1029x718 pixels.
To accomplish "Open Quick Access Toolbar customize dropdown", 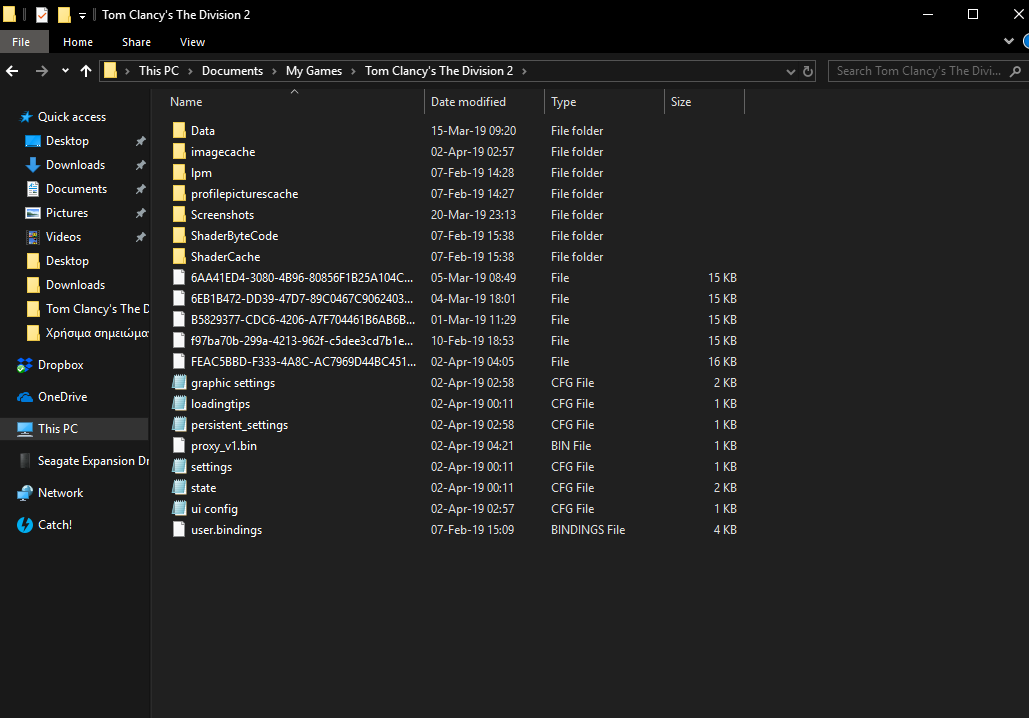I will (82, 15).
